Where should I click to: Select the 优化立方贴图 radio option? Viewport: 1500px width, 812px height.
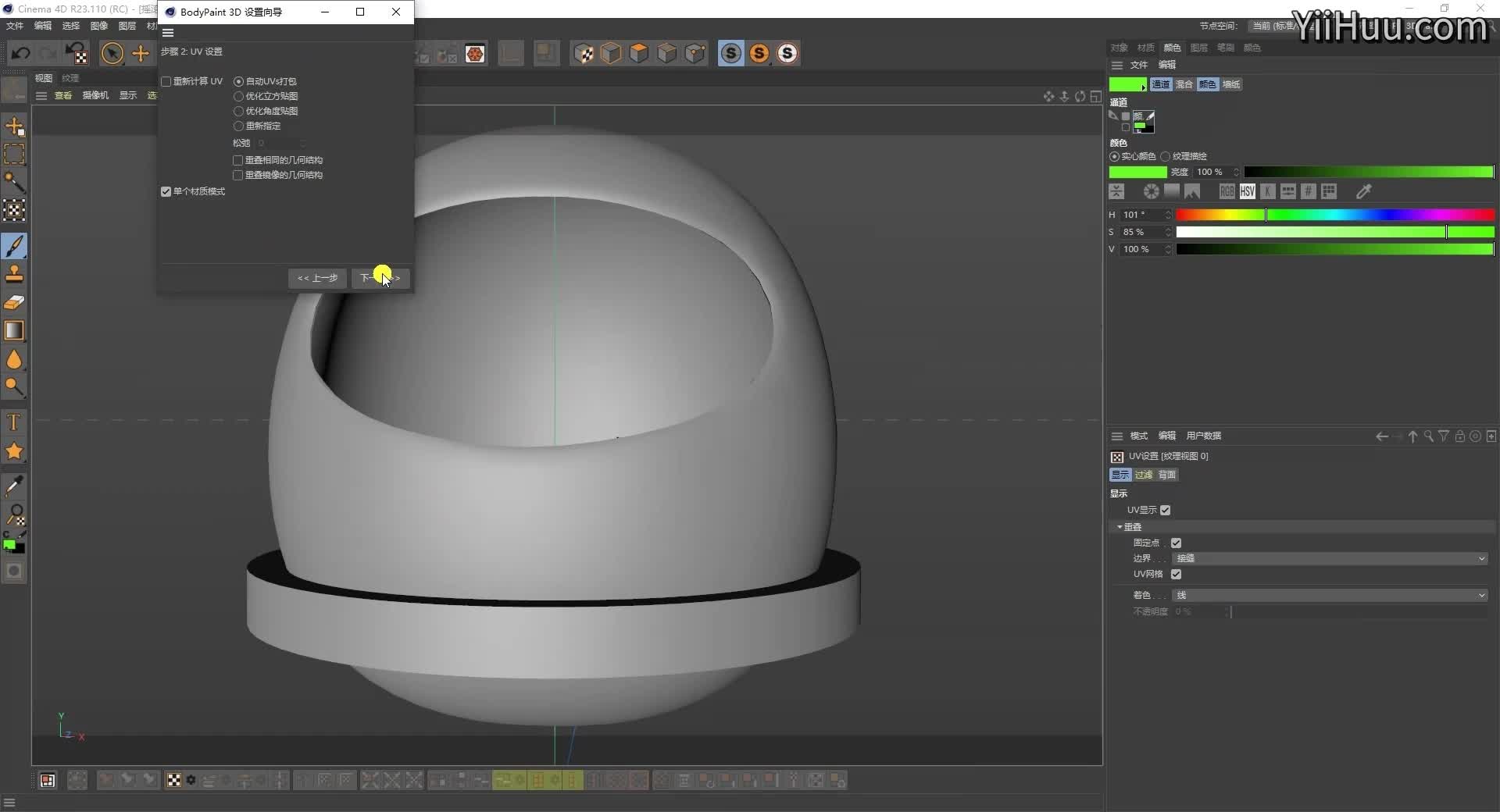238,96
